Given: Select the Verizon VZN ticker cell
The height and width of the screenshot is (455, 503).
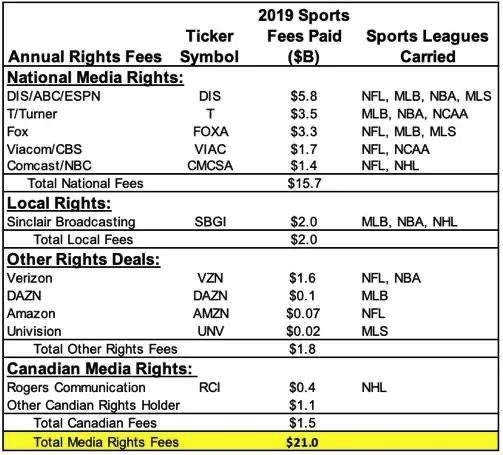Looking at the screenshot, I should [210, 278].
